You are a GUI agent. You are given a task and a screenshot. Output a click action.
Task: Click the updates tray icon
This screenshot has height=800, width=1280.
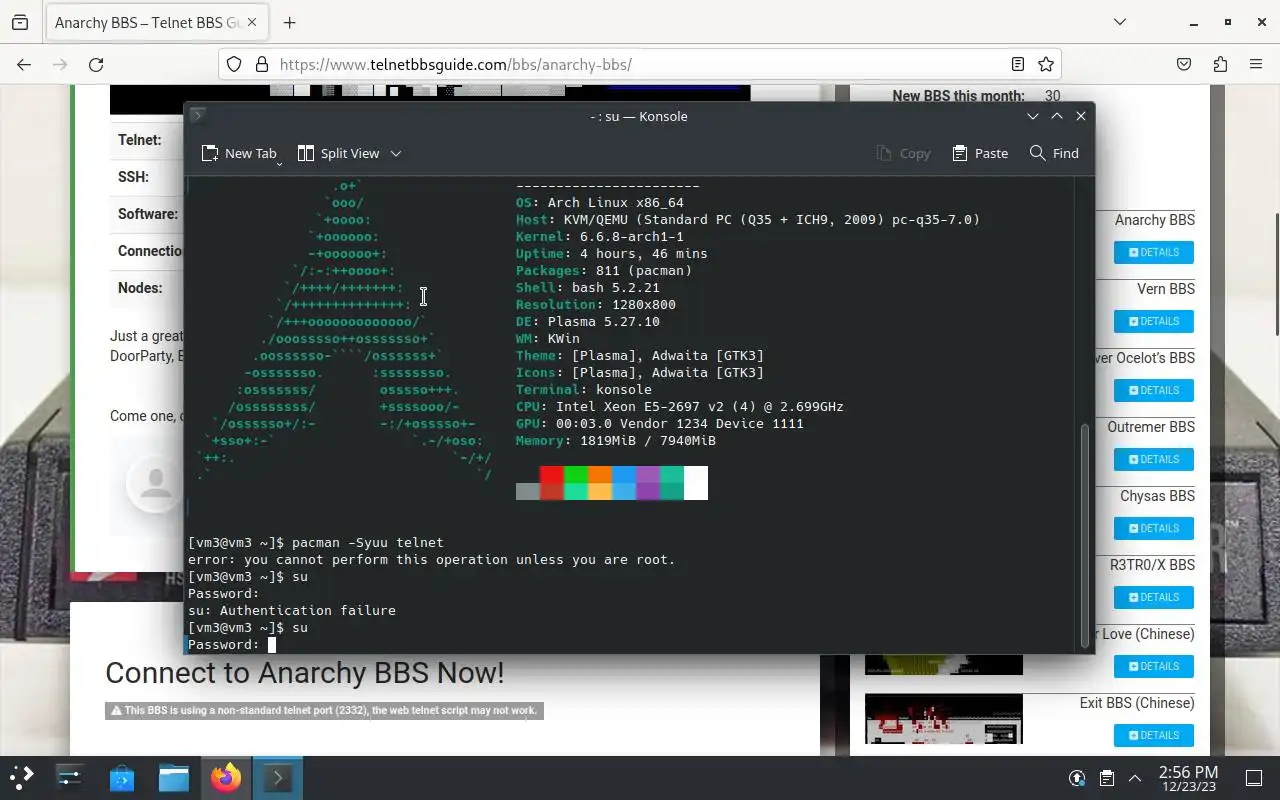click(x=1077, y=778)
